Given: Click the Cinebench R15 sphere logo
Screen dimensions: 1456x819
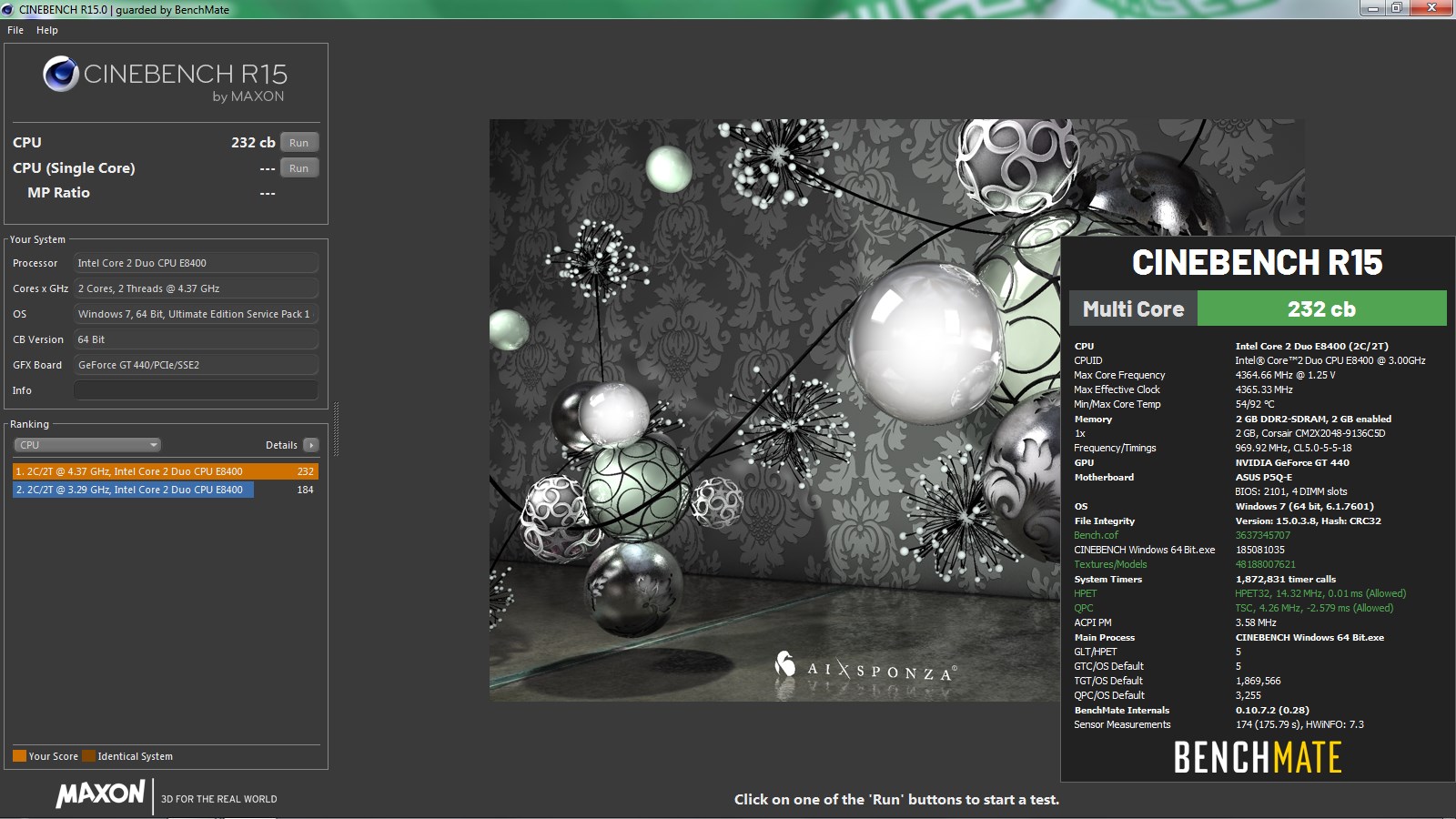Looking at the screenshot, I should click(x=61, y=74).
